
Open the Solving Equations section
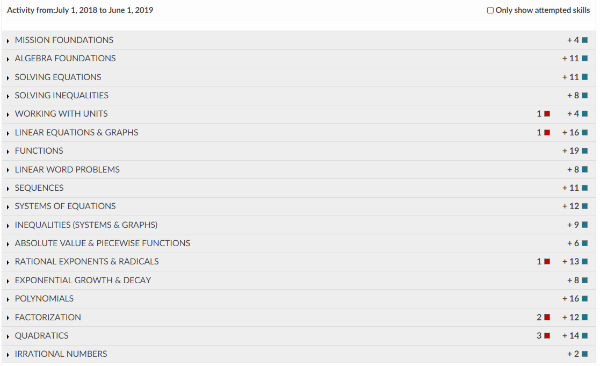point(298,77)
